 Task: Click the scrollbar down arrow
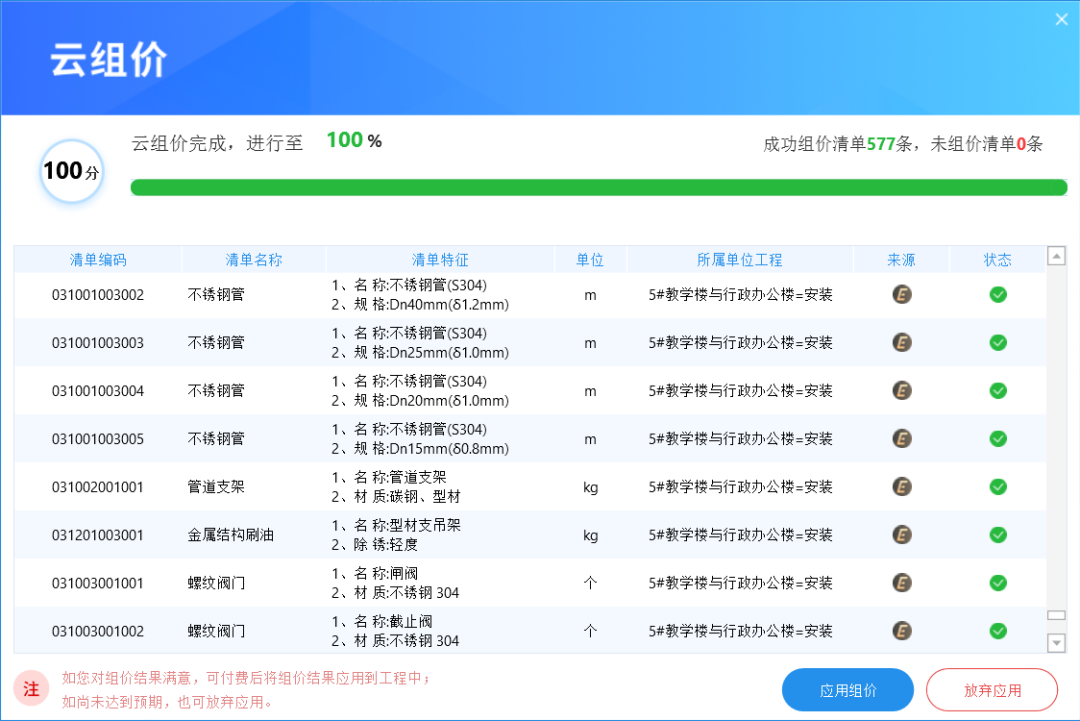(1056, 643)
